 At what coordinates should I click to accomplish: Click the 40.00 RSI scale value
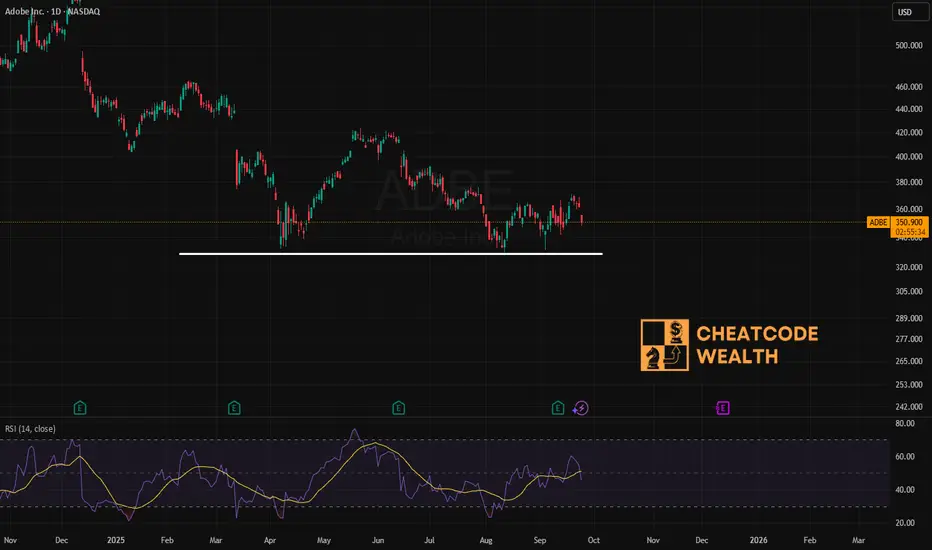(x=905, y=490)
